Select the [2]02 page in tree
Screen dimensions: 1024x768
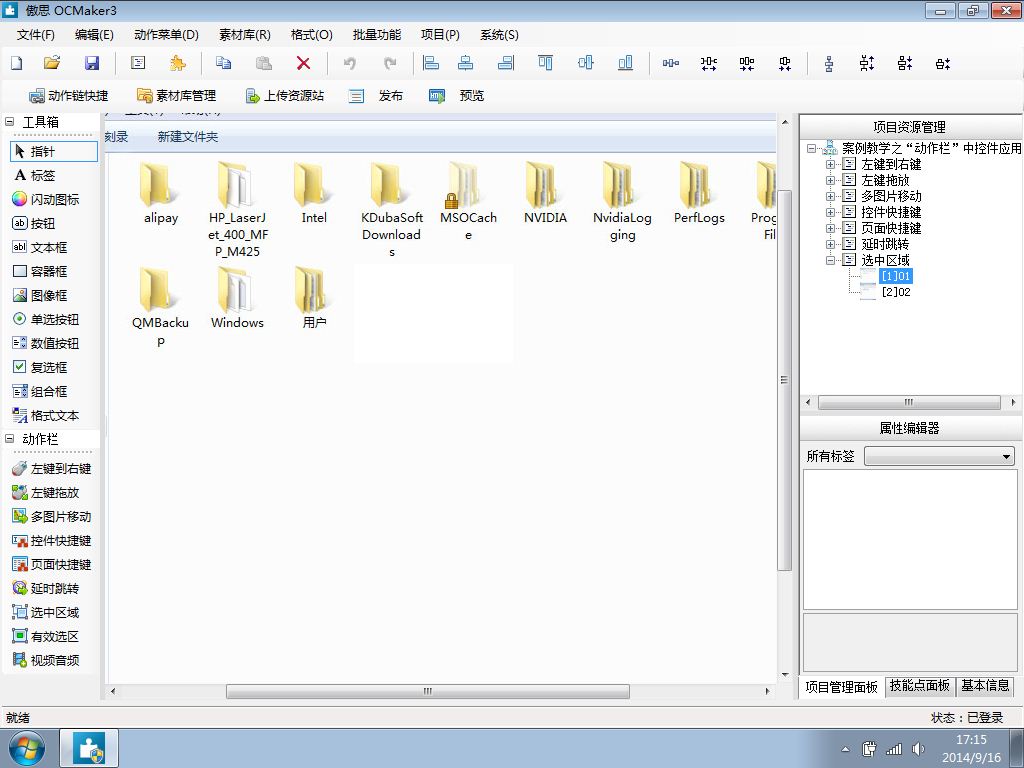point(896,292)
